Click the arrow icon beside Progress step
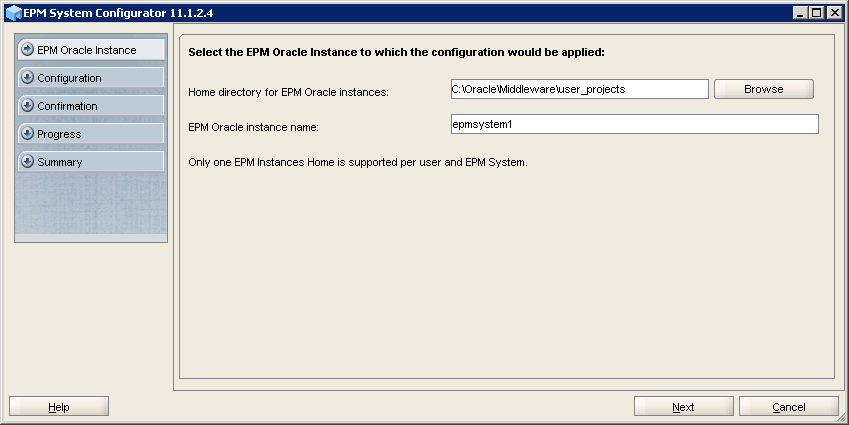849x425 pixels. pyautogui.click(x=28, y=134)
